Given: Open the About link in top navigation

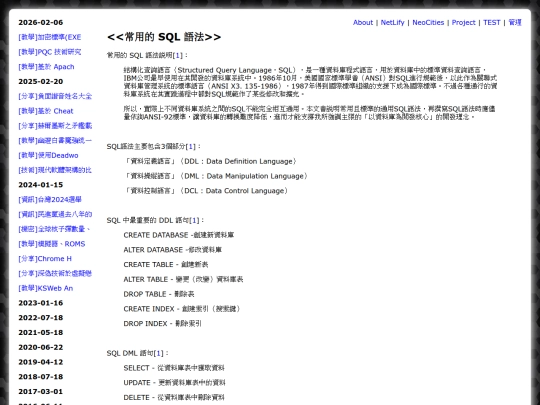Looking at the screenshot, I should tap(363, 22).
